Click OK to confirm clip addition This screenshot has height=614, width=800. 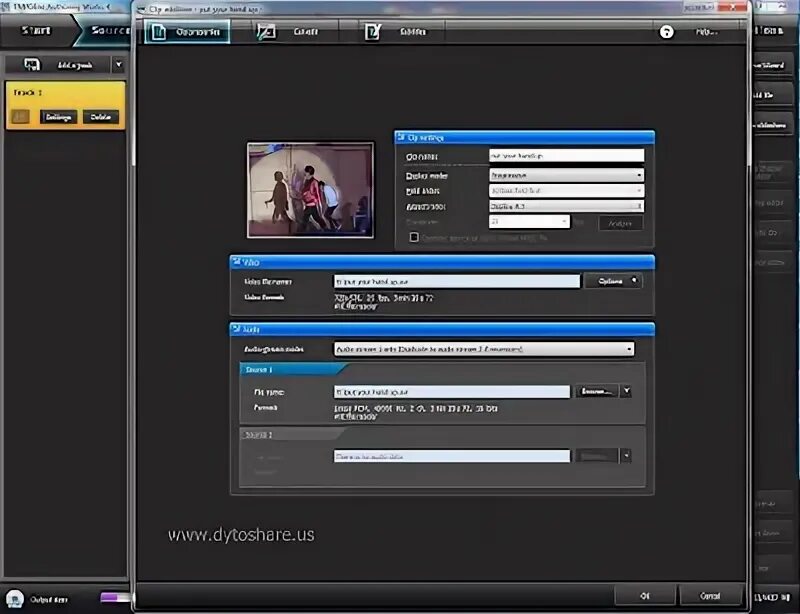pos(645,596)
